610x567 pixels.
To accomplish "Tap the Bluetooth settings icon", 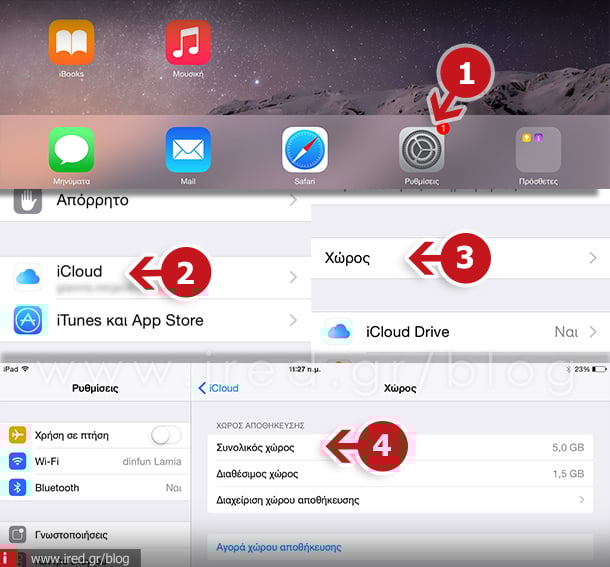I will (18, 487).
